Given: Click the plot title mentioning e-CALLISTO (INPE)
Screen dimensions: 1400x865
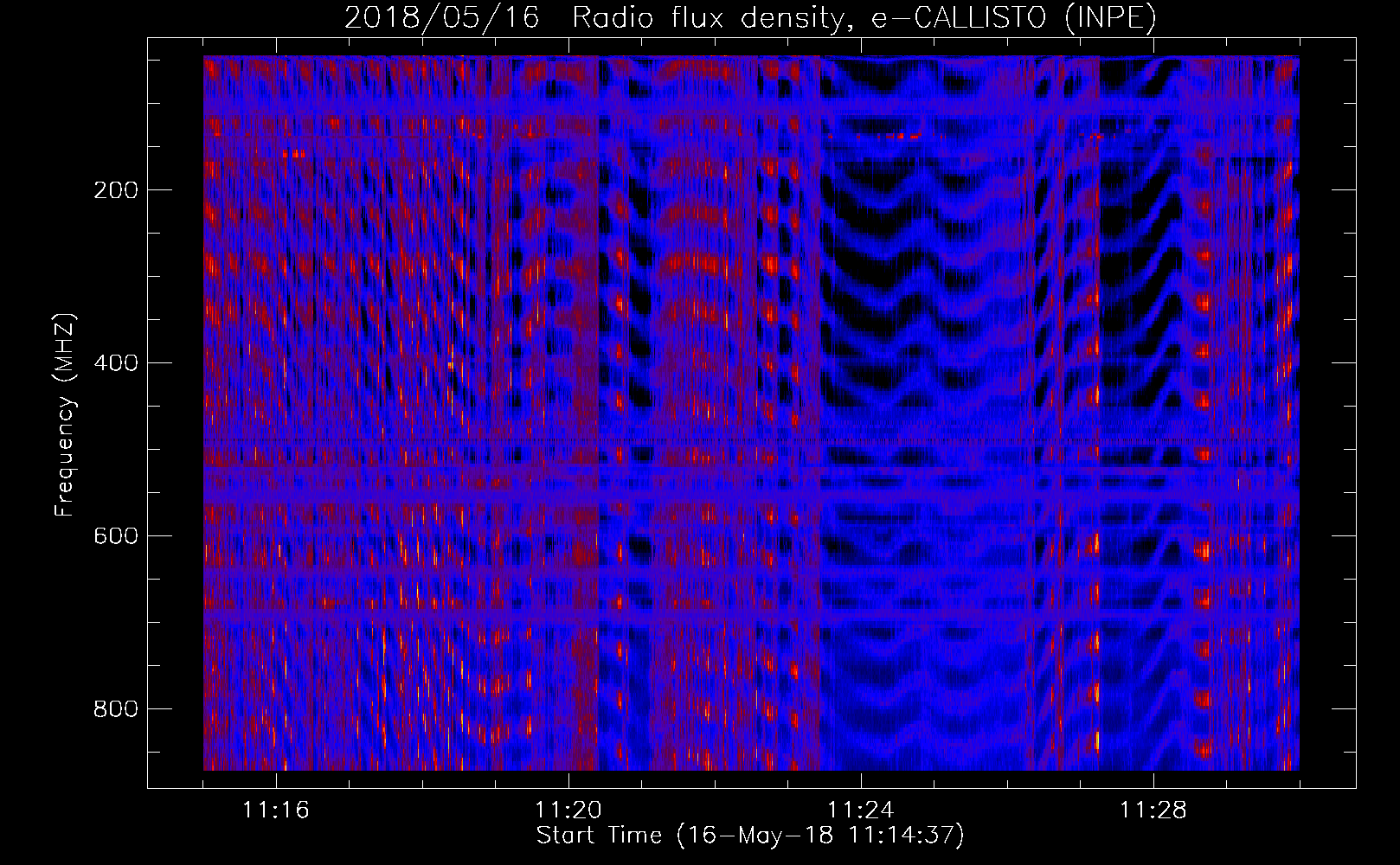Looking at the screenshot, I should click(x=750, y=18).
